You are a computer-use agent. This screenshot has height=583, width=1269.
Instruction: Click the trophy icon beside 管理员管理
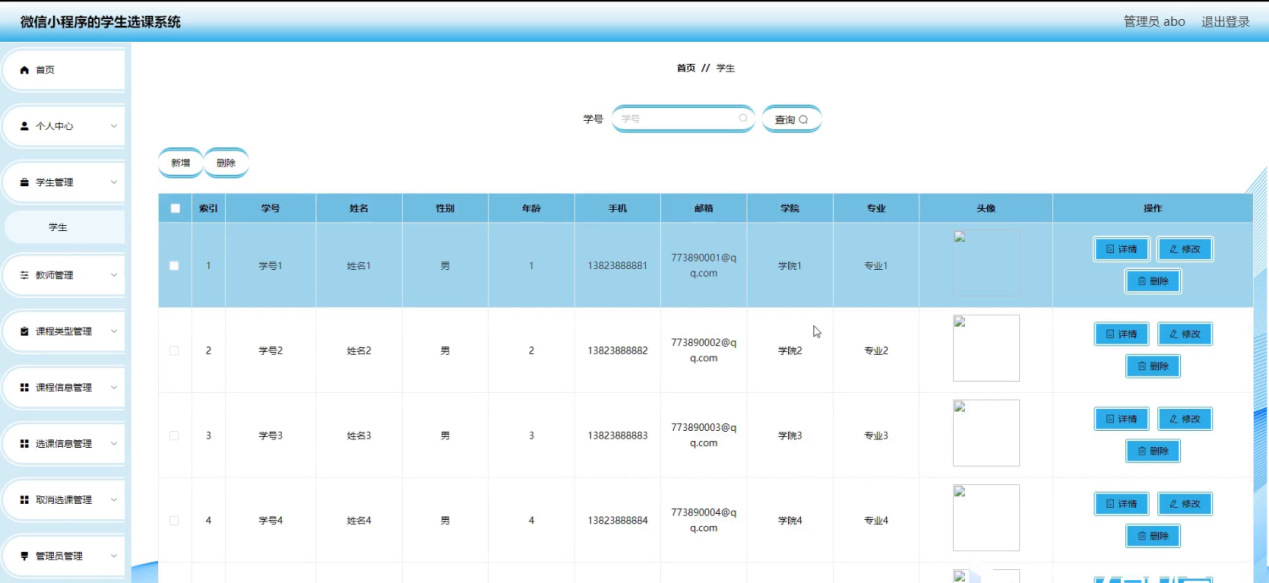[25, 556]
